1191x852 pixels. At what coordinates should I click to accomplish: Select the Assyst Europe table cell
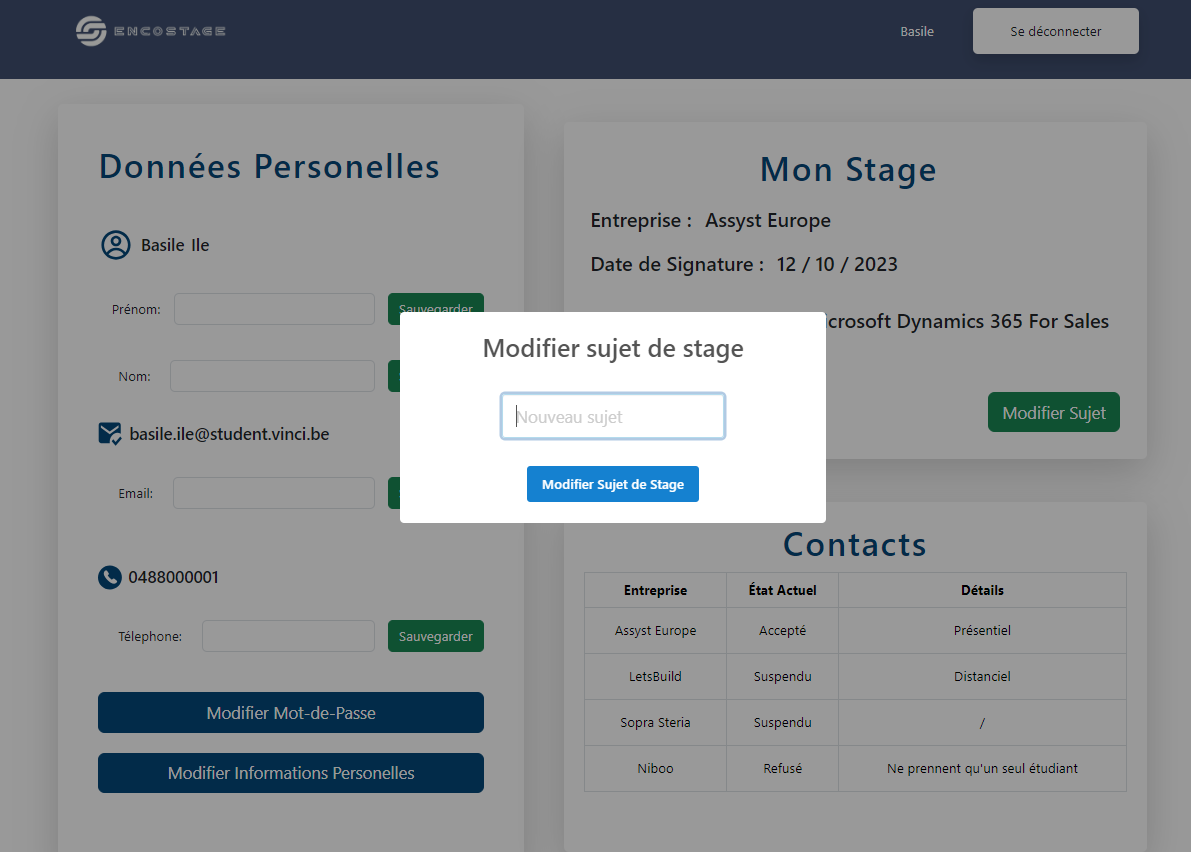[x=656, y=630]
